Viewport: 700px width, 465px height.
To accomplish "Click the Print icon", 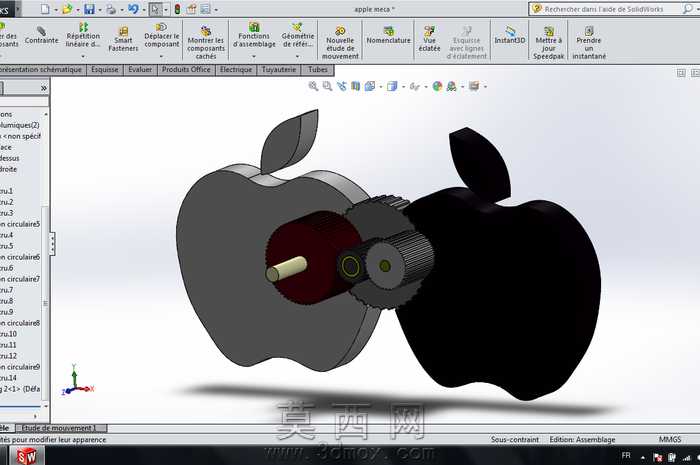I will click(111, 9).
